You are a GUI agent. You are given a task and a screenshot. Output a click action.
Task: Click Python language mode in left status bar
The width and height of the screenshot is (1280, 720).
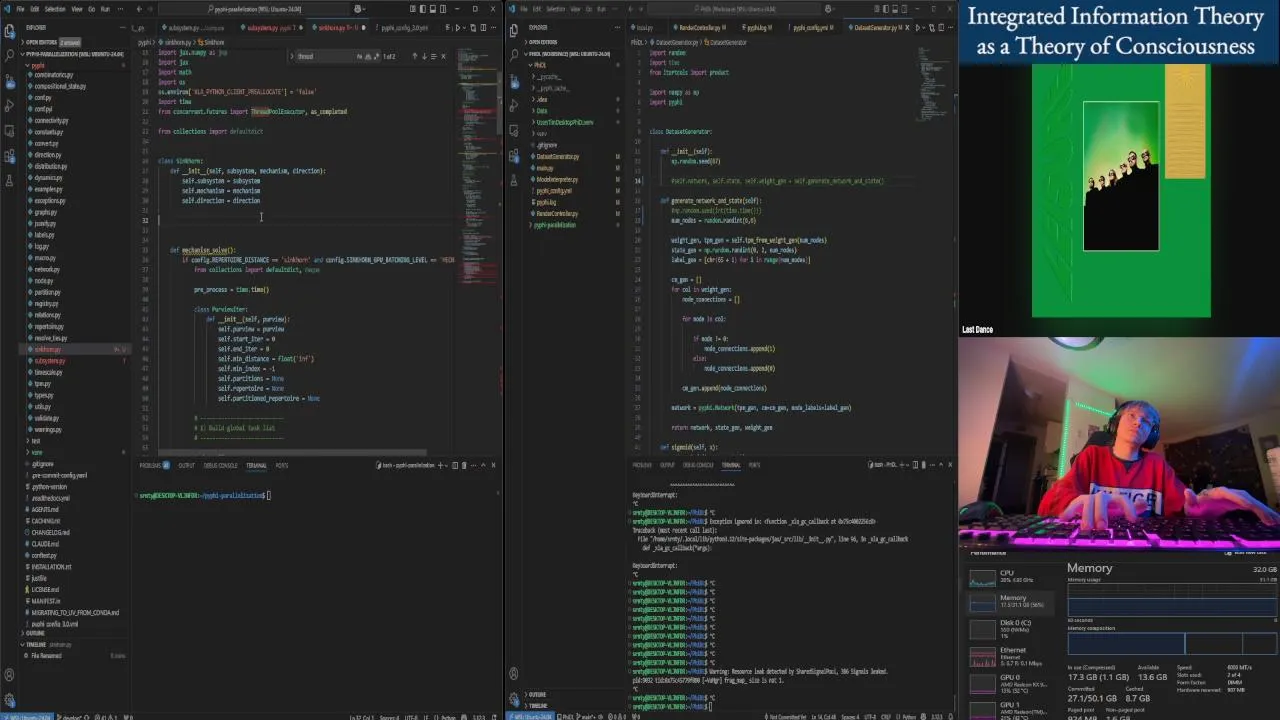click(448, 716)
